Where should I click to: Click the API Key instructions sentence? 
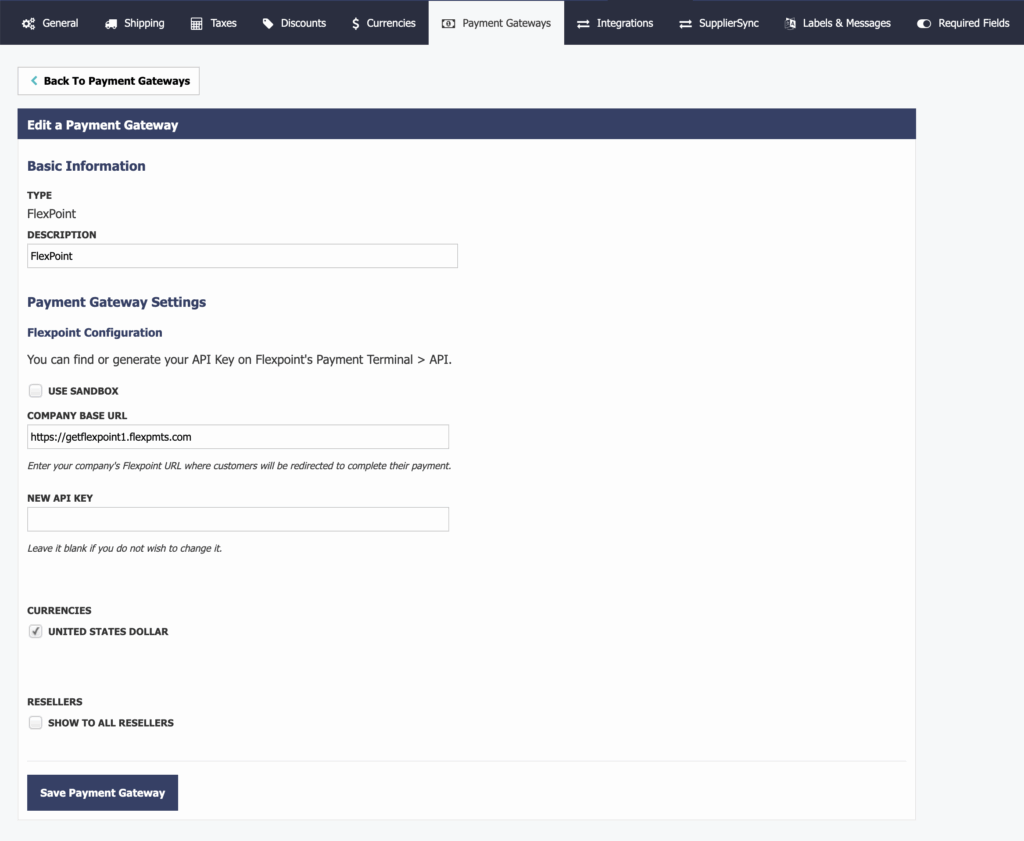[239, 360]
